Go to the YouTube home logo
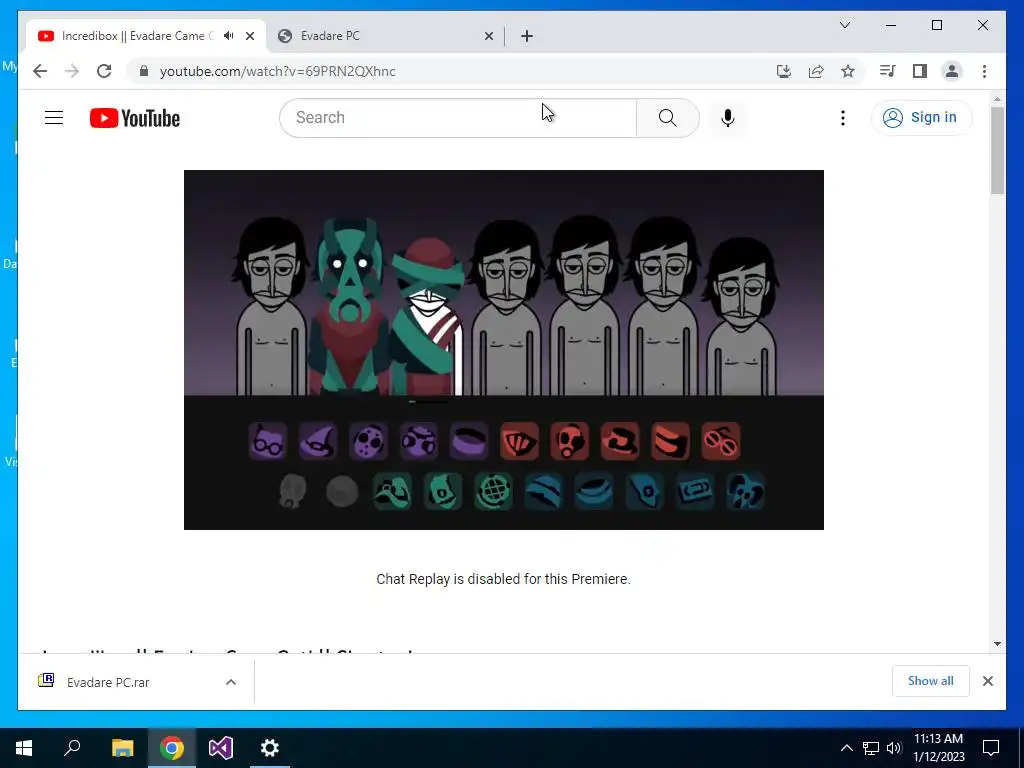The image size is (1024, 768). 135,118
